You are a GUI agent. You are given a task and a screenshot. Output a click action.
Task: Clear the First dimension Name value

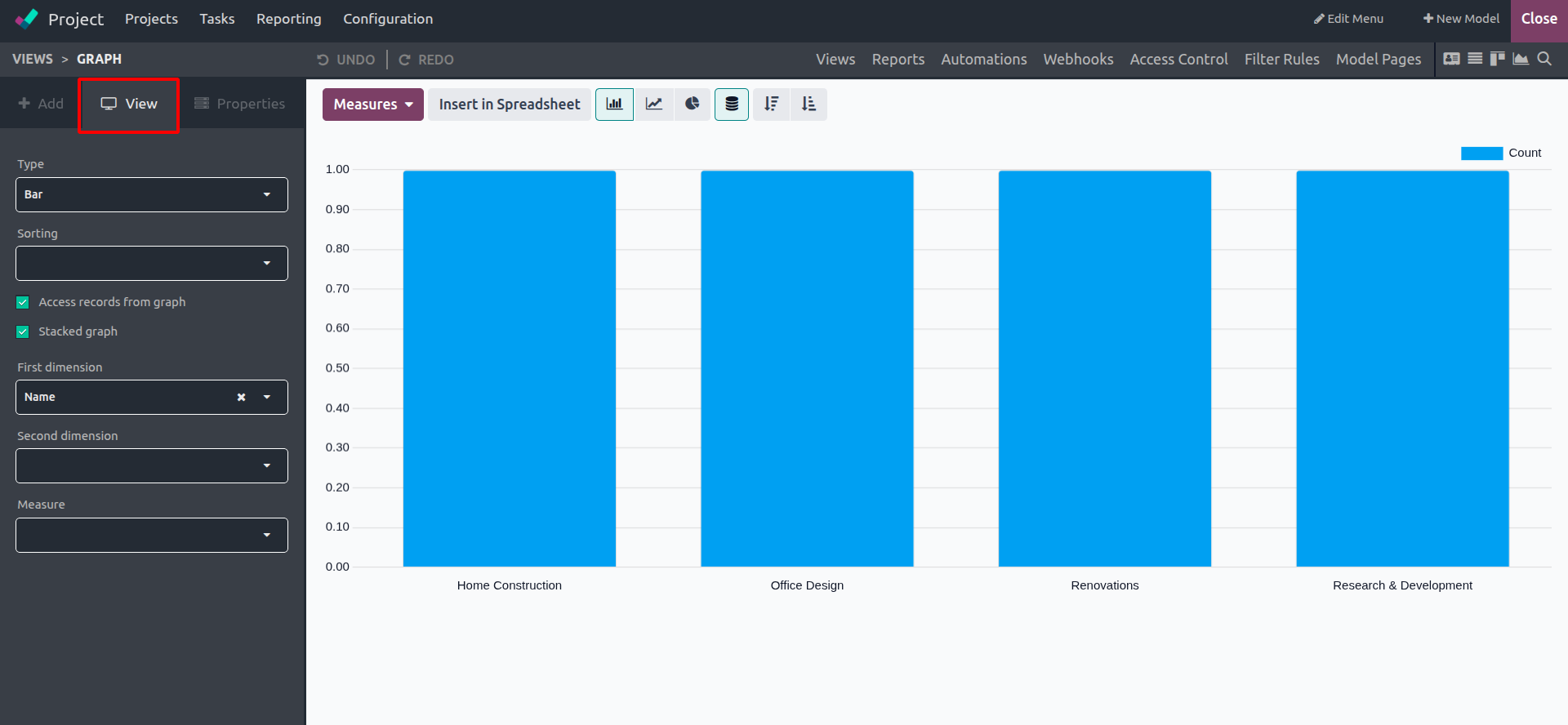point(241,398)
